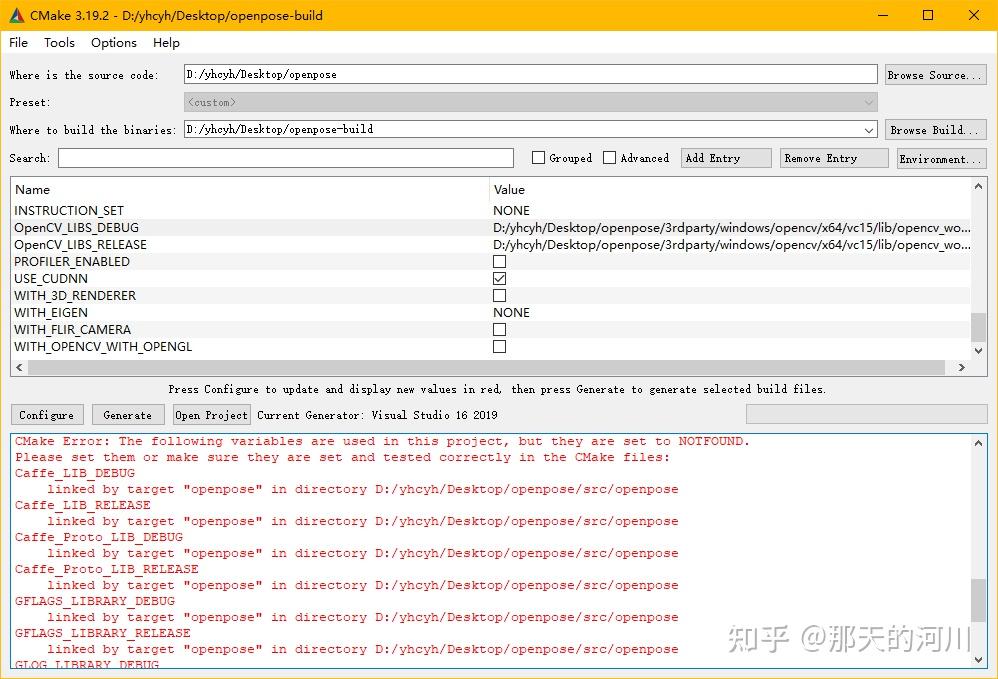Click variables list scroll up arrow
Image resolution: width=998 pixels, height=679 pixels.
pyautogui.click(x=978, y=186)
